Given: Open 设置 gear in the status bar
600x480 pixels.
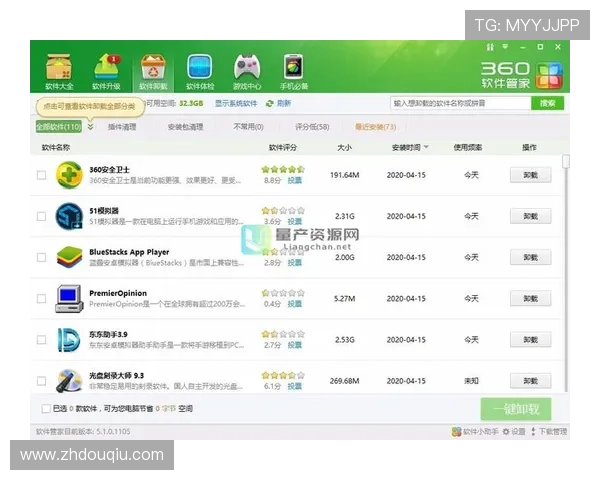Looking at the screenshot, I should [x=514, y=432].
